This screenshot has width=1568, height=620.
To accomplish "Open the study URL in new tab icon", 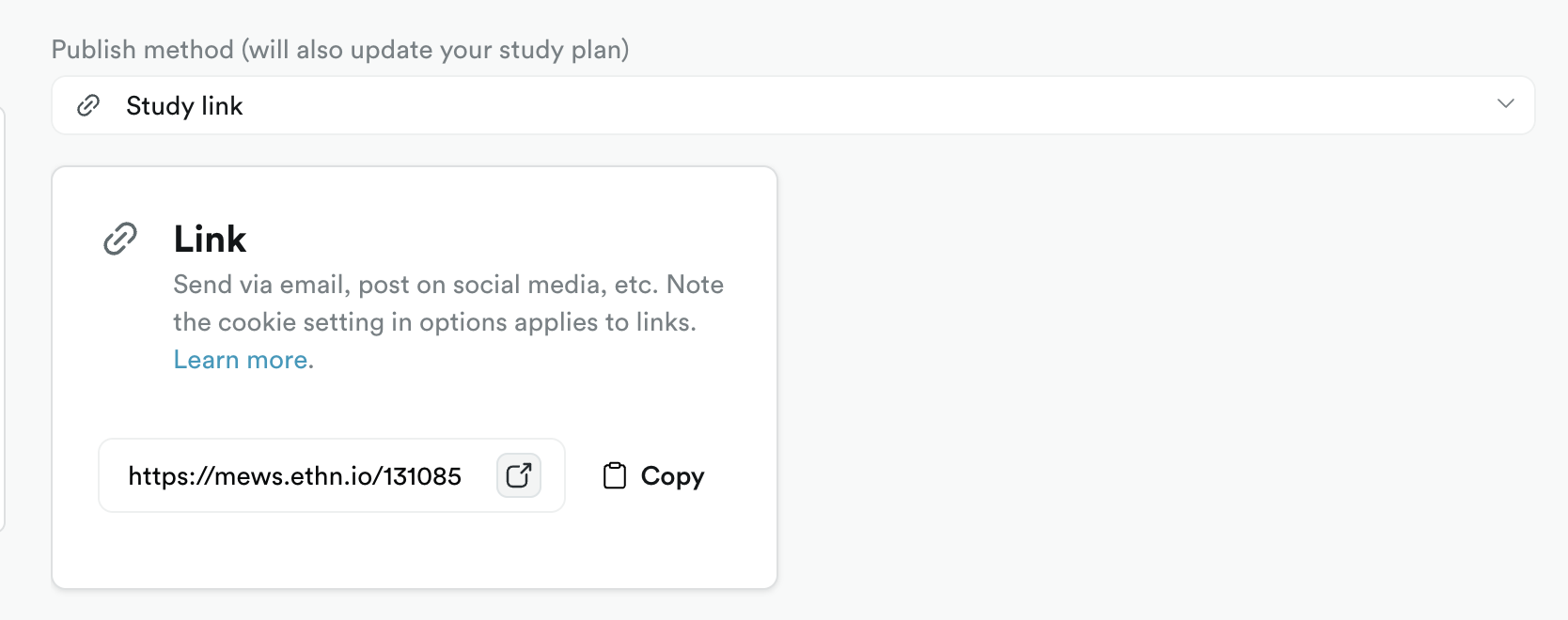I will coord(519,475).
